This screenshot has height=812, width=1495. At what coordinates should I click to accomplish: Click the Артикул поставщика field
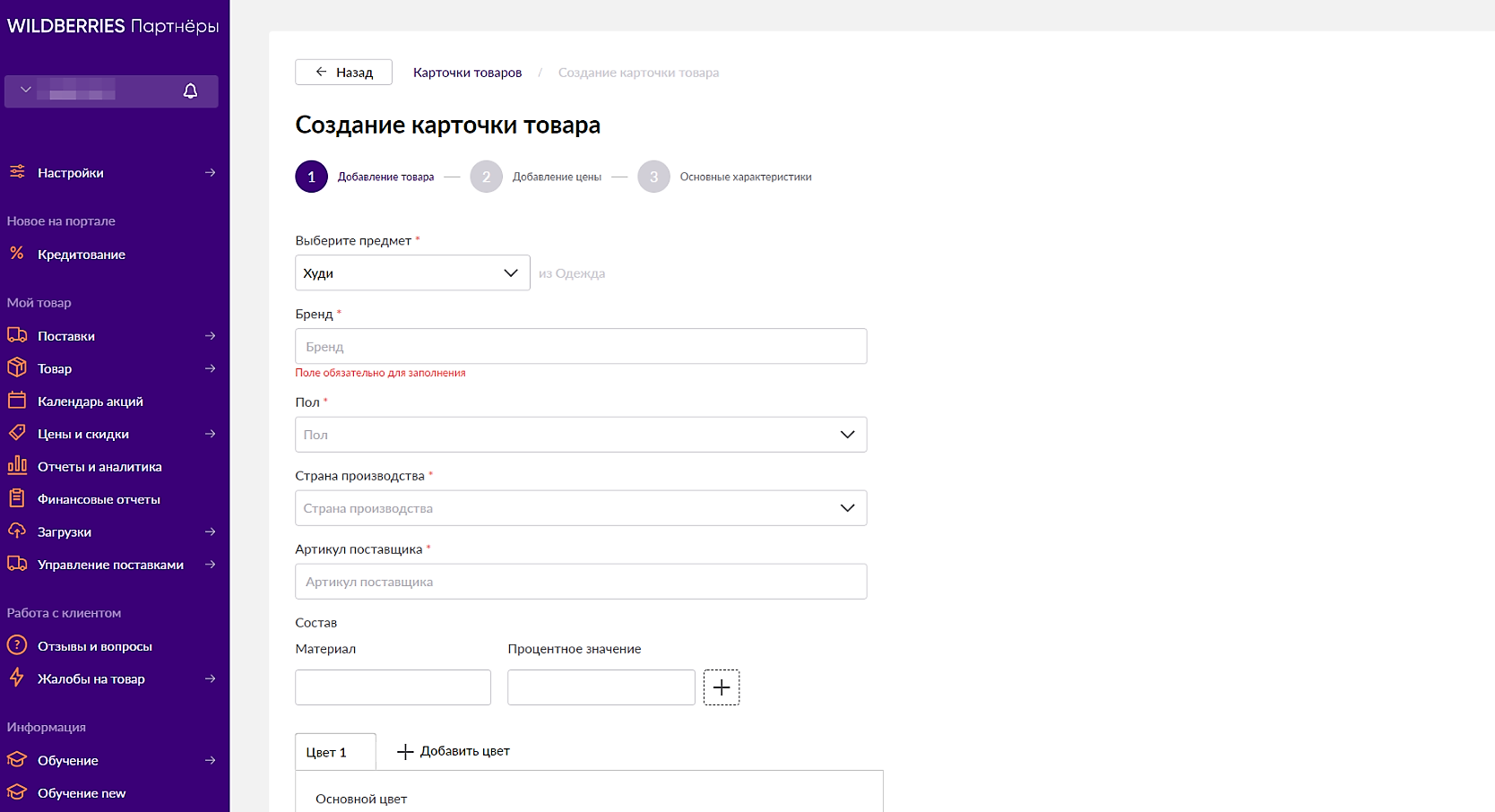pos(580,582)
